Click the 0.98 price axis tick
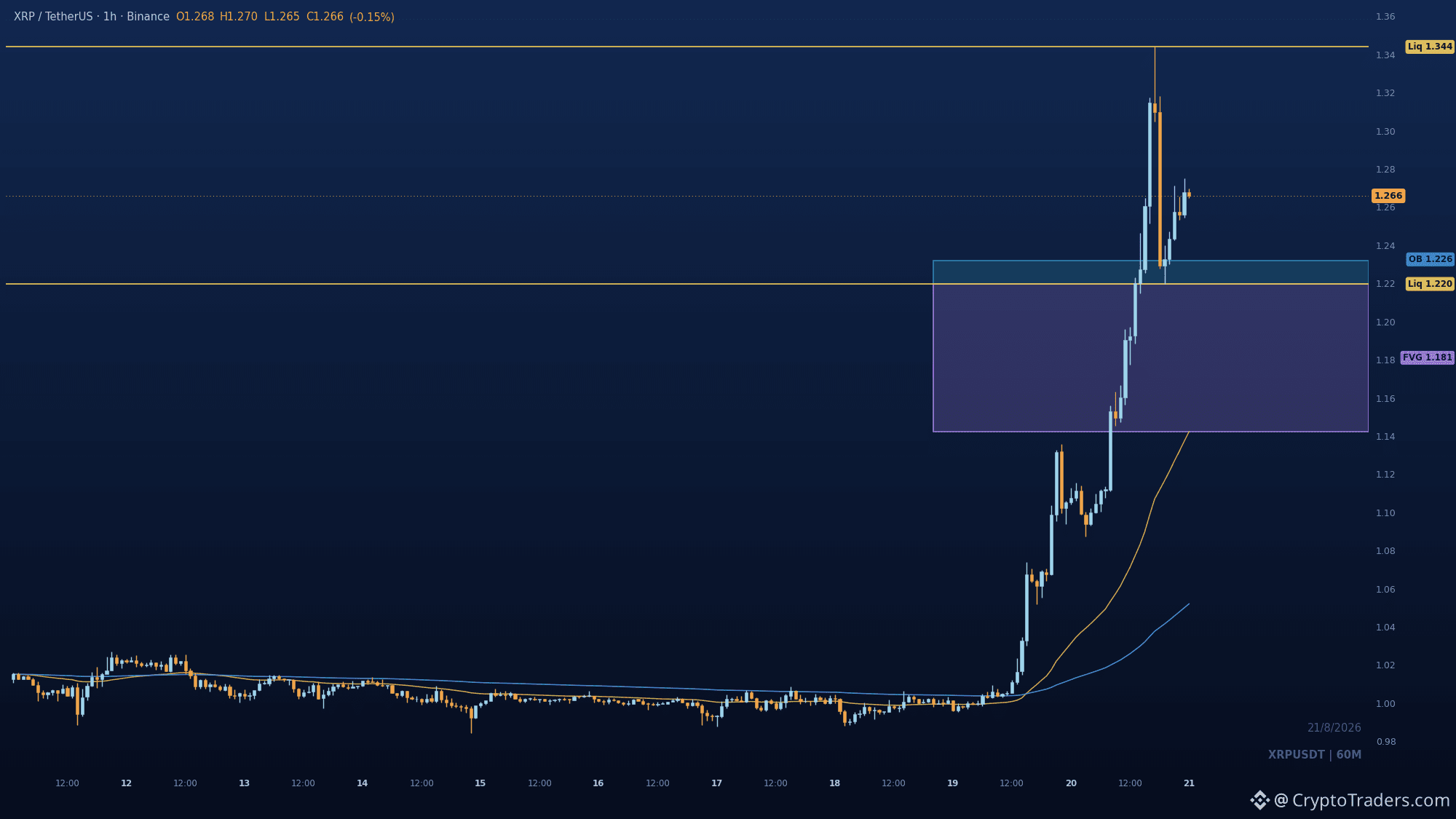Viewport: 1456px width, 819px height. click(x=1385, y=742)
